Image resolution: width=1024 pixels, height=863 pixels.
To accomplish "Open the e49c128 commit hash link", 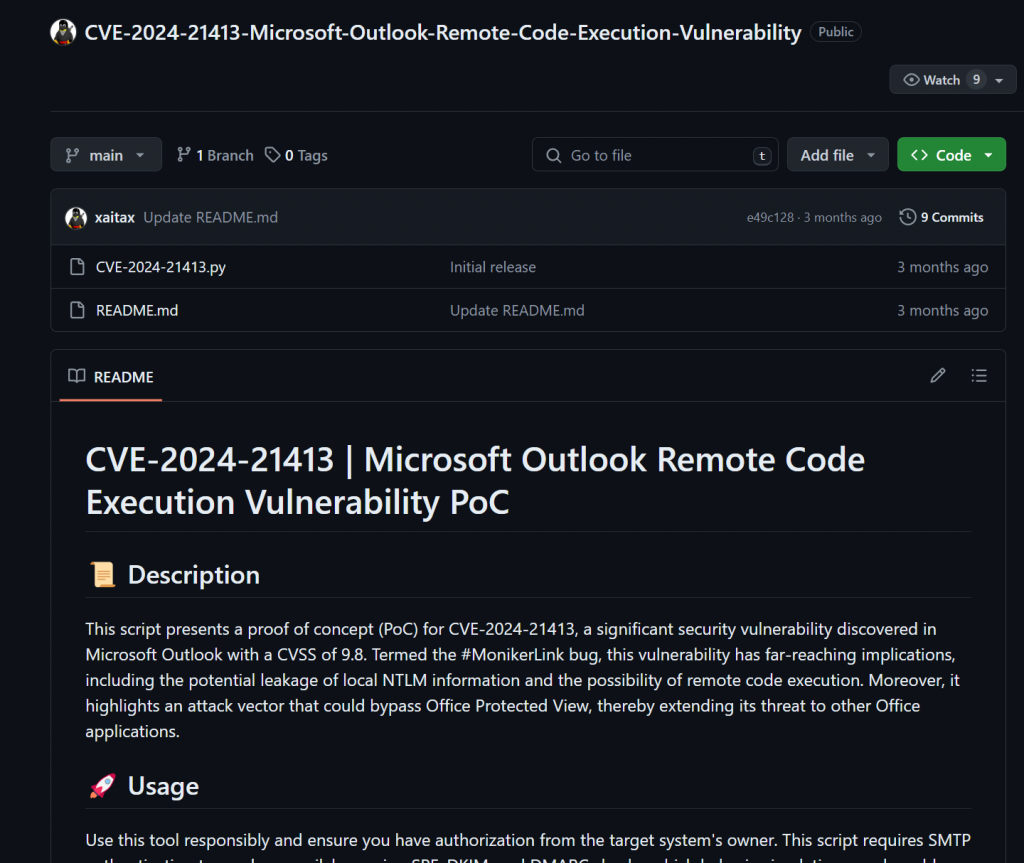I will (770, 217).
